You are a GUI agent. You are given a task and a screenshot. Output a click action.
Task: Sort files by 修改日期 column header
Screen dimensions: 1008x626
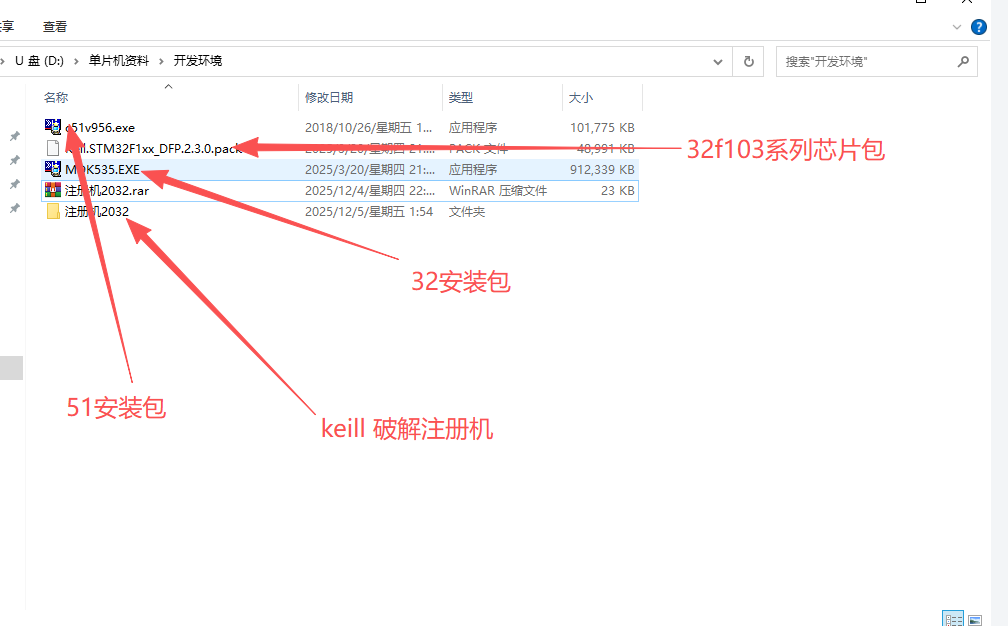tap(328, 98)
